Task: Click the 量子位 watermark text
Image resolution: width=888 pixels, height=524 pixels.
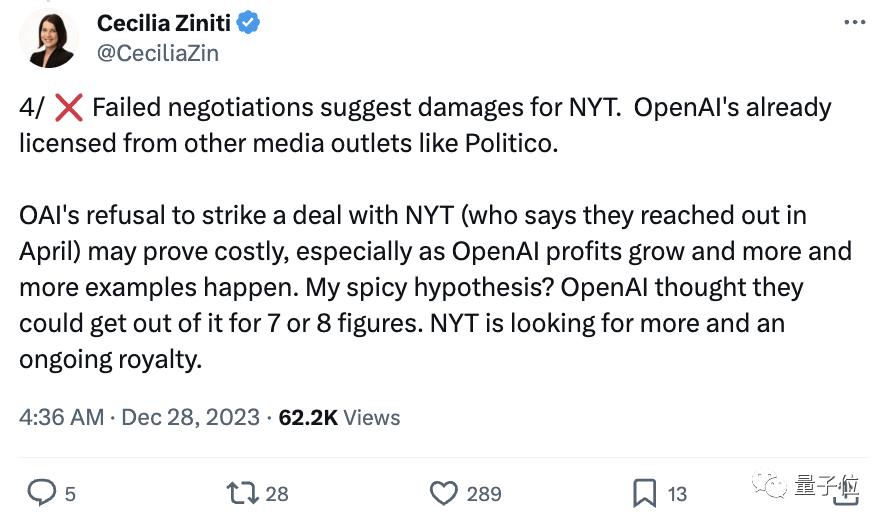Action: tap(827, 487)
